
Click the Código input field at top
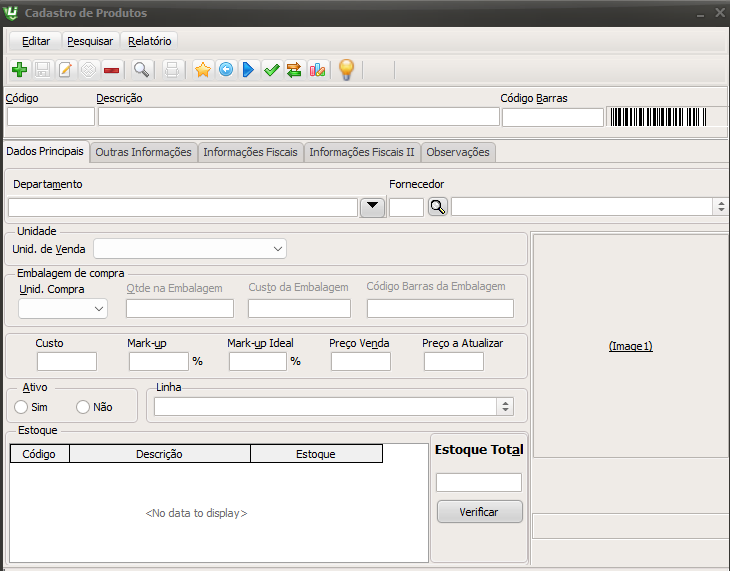tap(51, 116)
